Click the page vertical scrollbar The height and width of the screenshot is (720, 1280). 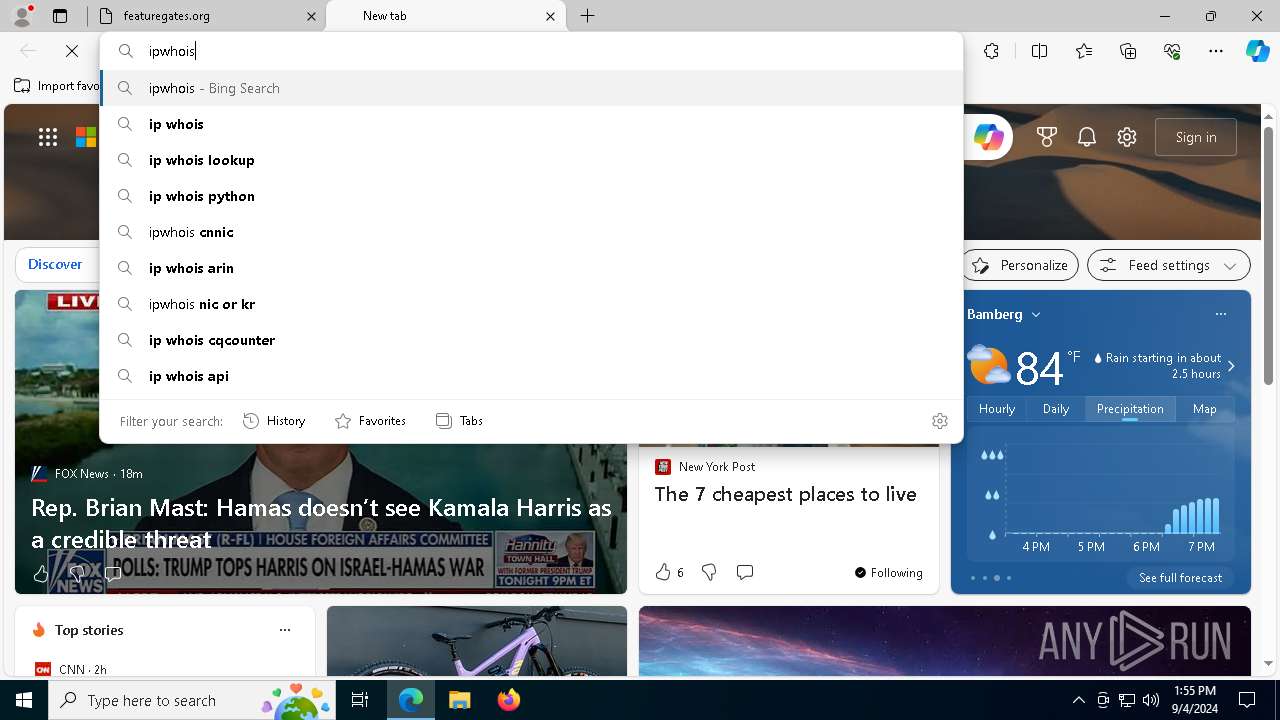(1268, 256)
